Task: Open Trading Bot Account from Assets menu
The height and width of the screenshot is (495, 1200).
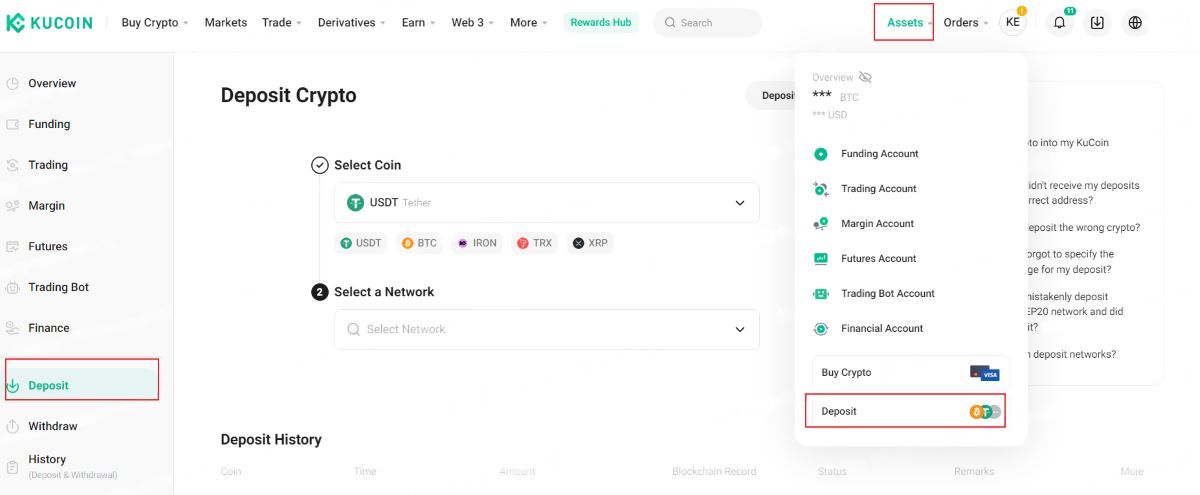Action: (888, 294)
